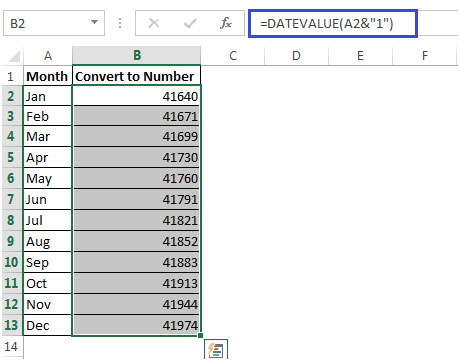The height and width of the screenshot is (361, 460).
Task: Select row 2 header
Action: click(11, 96)
